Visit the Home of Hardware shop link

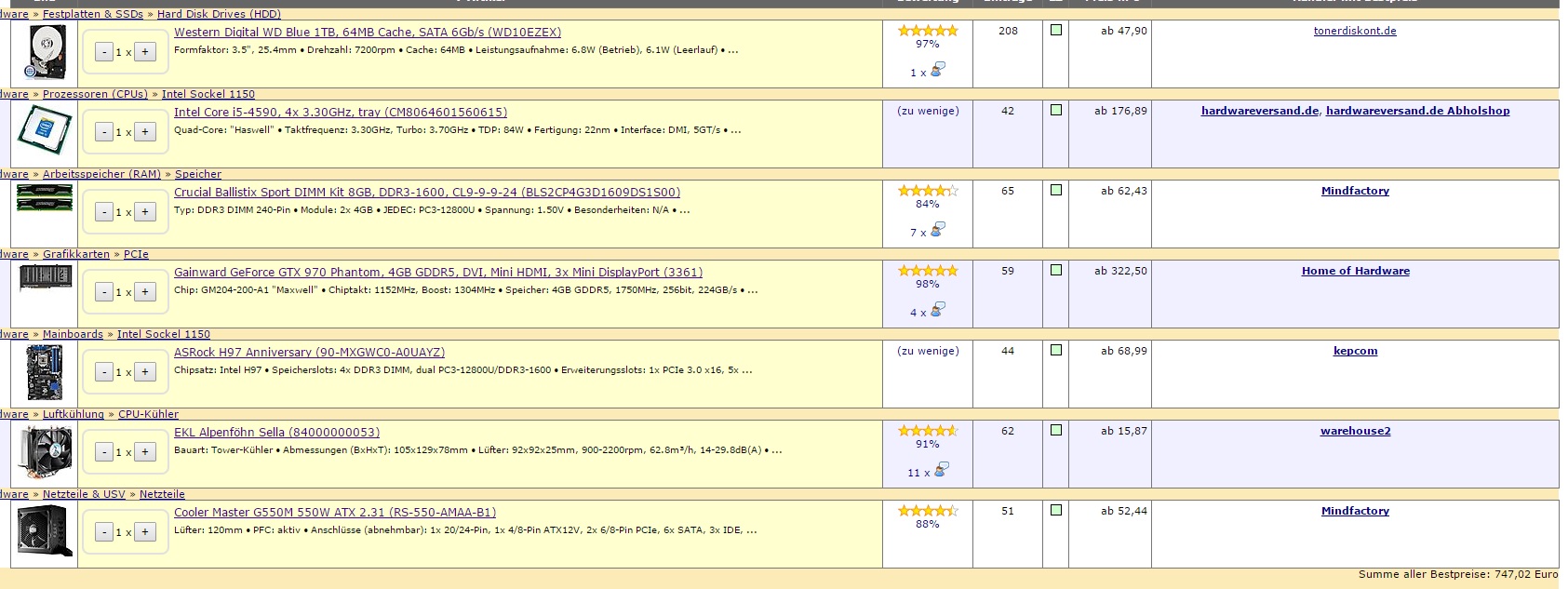point(1356,271)
